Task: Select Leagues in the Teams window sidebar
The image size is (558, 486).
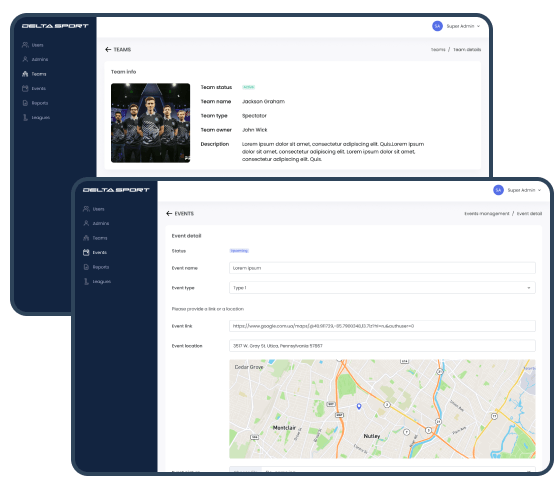Action: (x=41, y=117)
